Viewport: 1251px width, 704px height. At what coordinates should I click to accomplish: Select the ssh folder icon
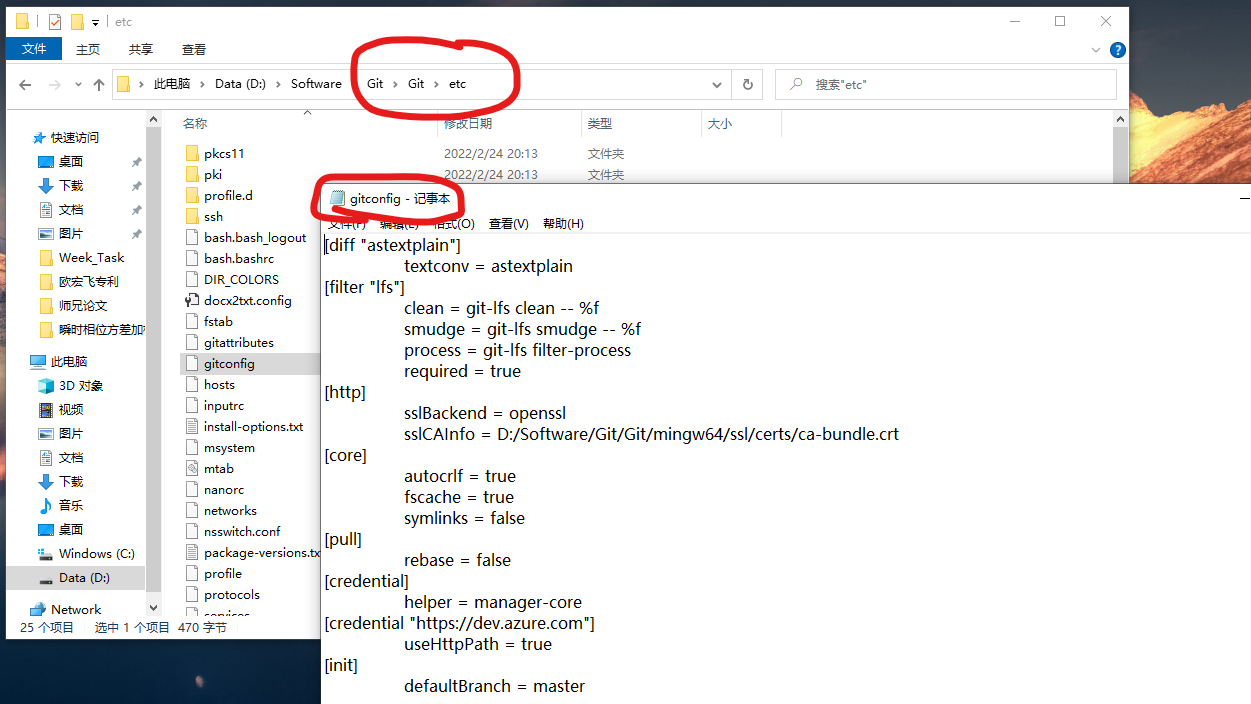(x=193, y=217)
